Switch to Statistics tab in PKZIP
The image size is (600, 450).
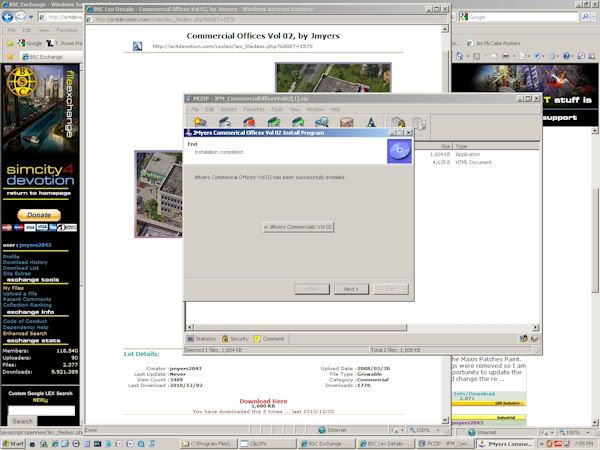click(x=202, y=339)
